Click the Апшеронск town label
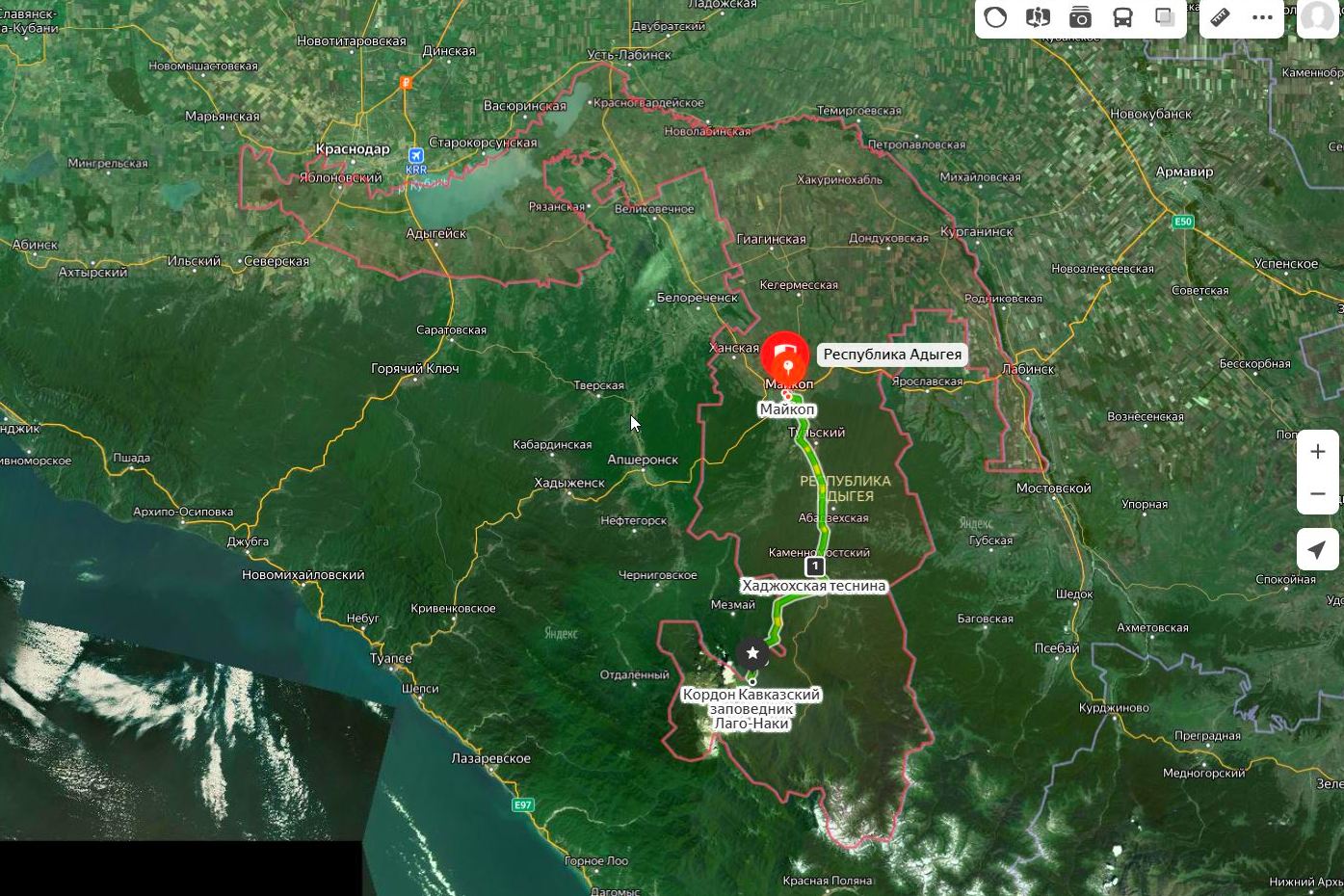1344x896 pixels. pos(643,460)
